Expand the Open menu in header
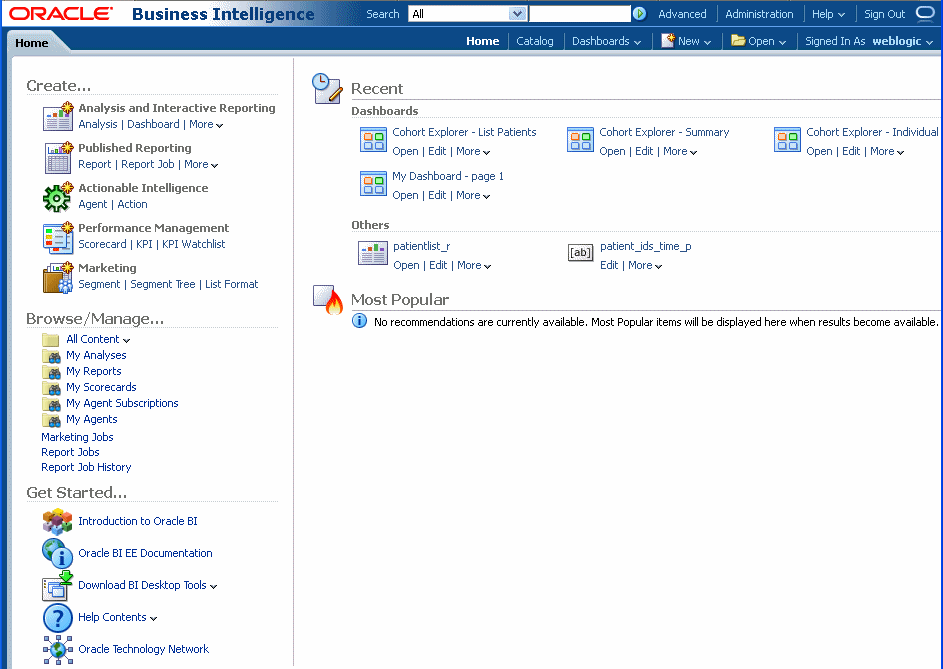The width and height of the screenshot is (943, 669). click(758, 41)
